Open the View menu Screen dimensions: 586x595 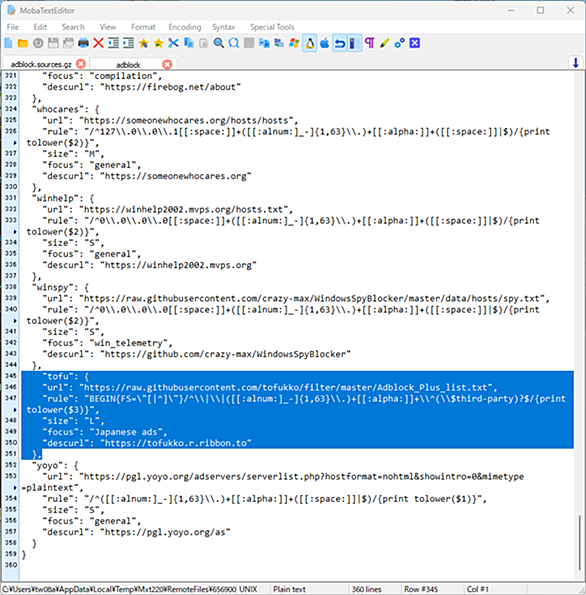[108, 27]
